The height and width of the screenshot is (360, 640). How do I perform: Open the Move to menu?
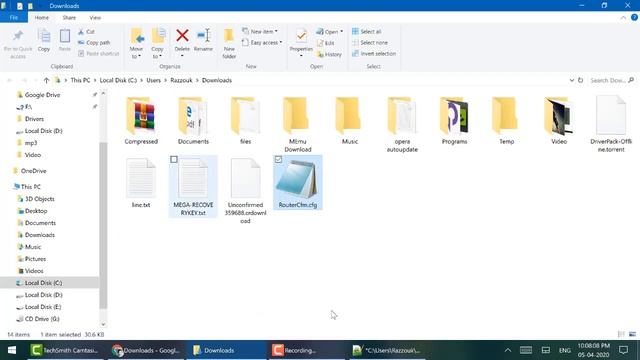pos(136,44)
